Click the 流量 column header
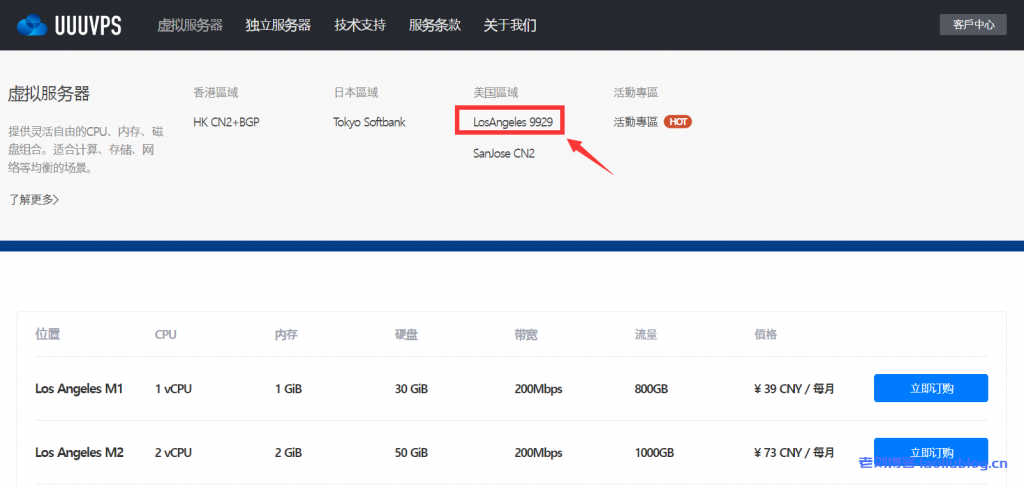Screen dimensions: 1024x487 [646, 334]
